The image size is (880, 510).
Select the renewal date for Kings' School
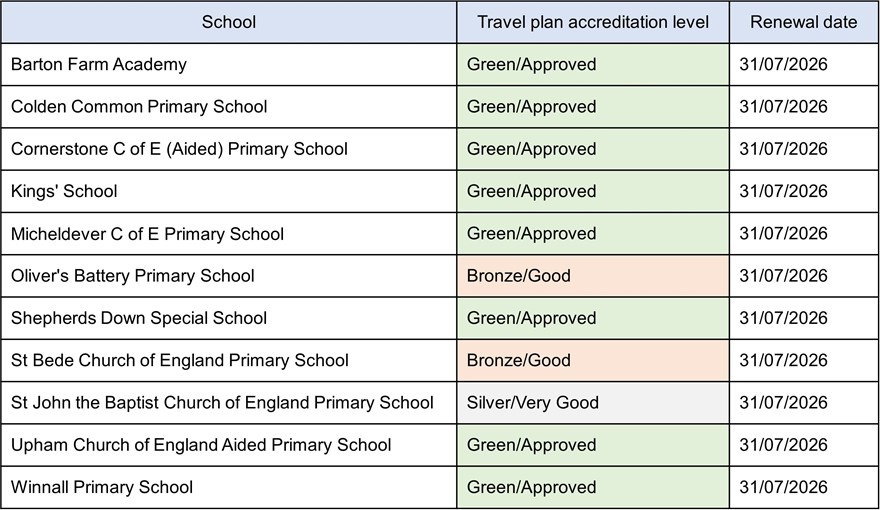(783, 191)
